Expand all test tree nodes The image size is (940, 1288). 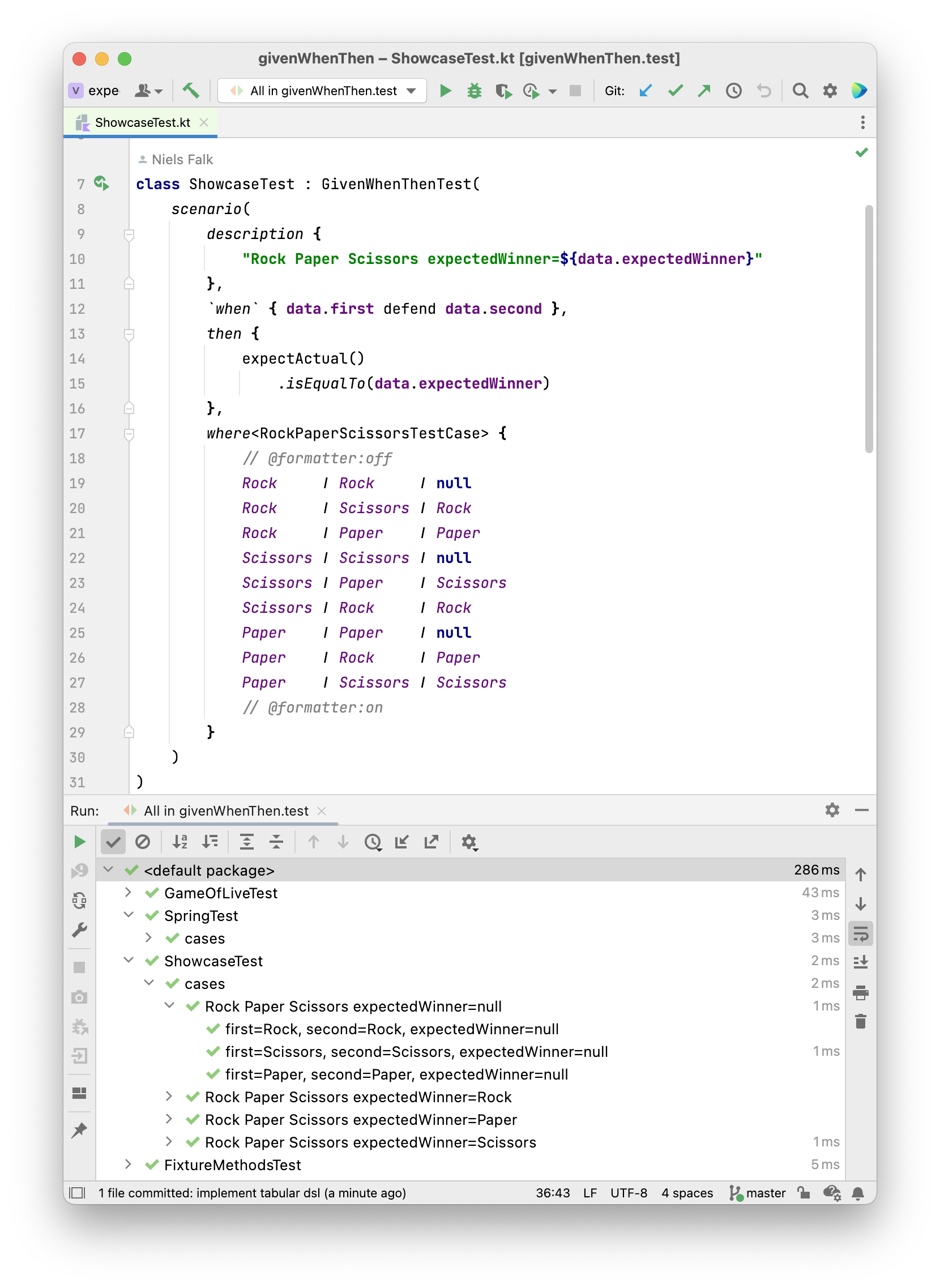247,842
